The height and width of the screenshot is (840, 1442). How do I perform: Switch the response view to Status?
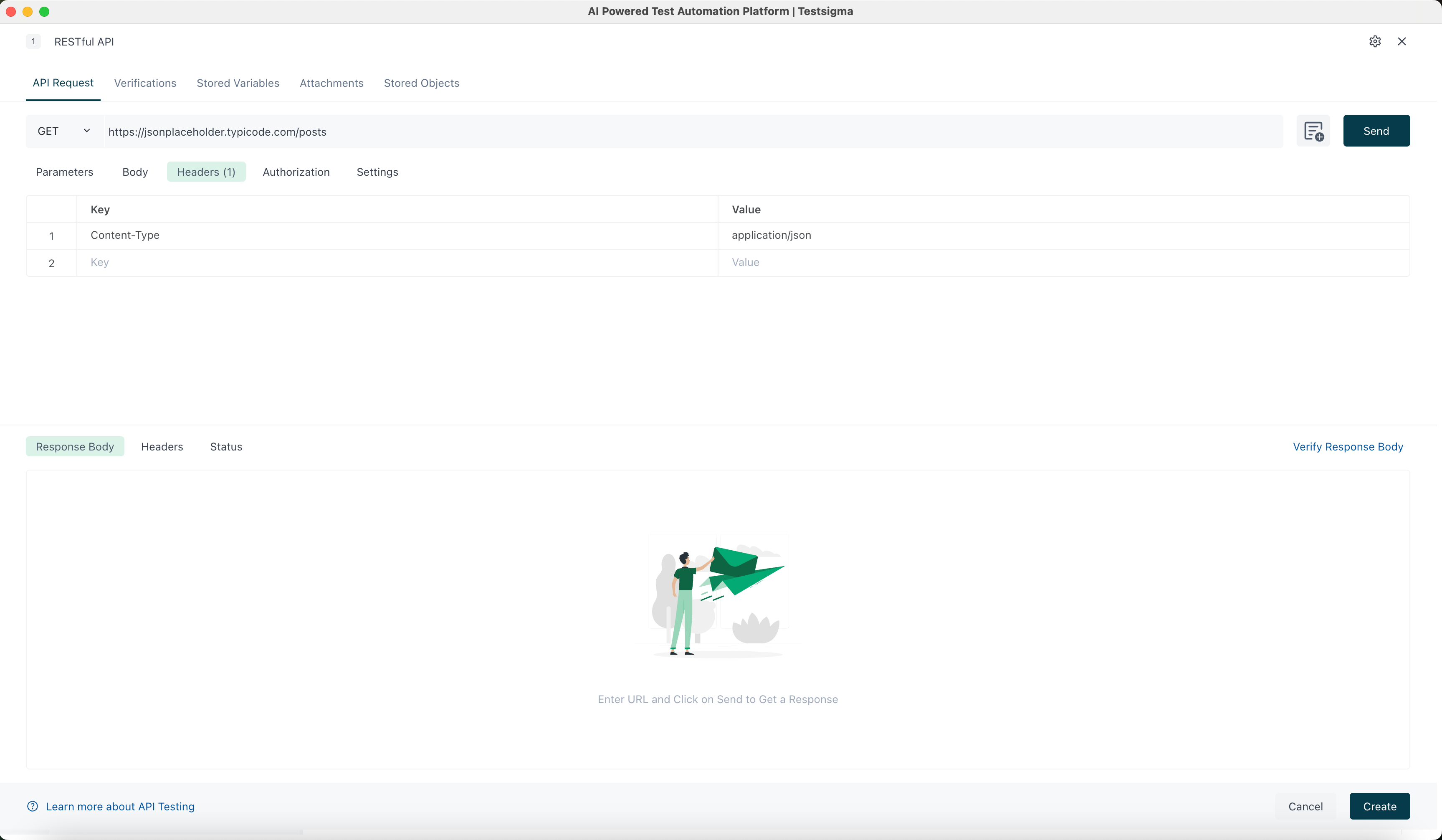point(226,446)
